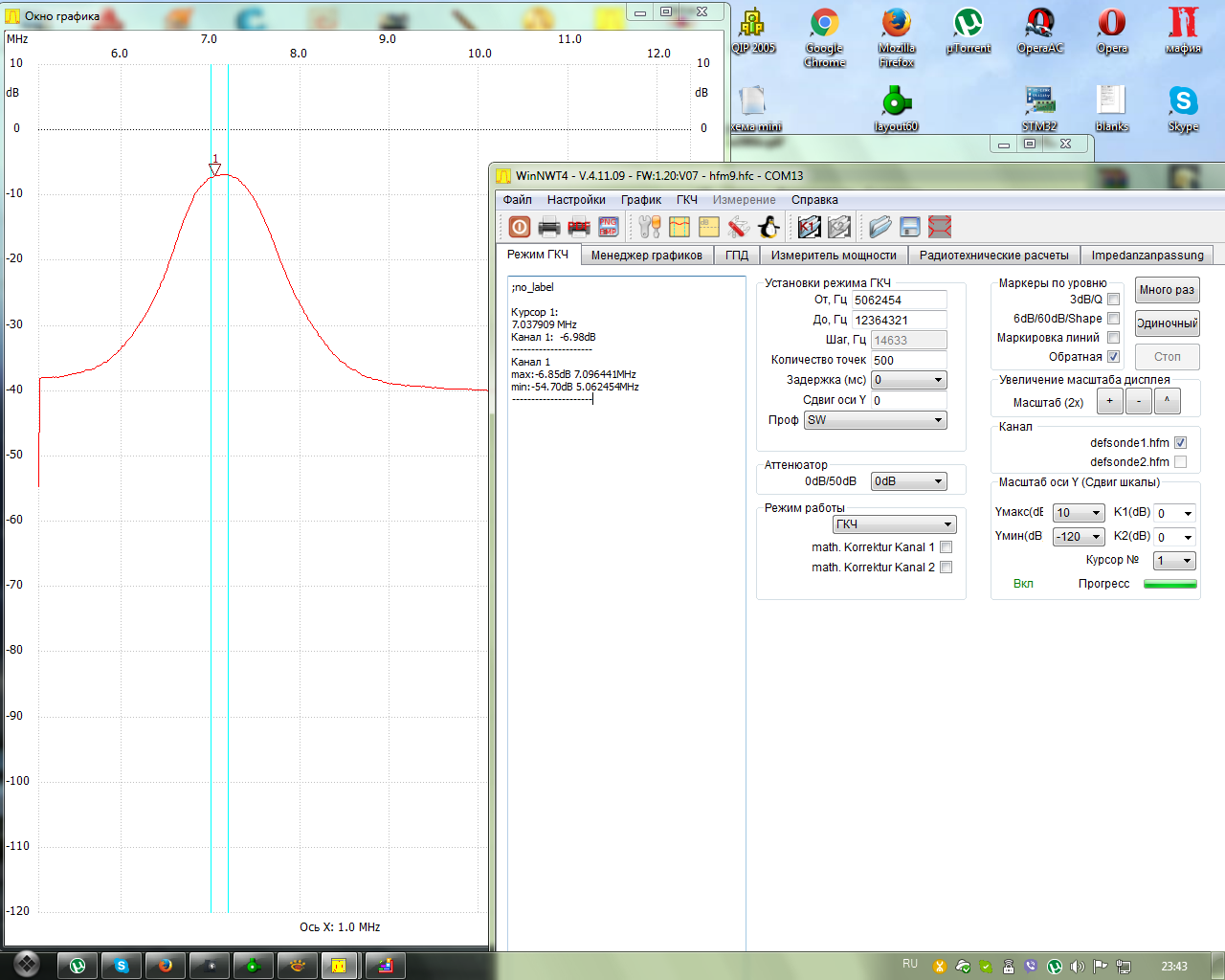Click the Viber icon in system tray
1225x980 pixels.
[x=1031, y=967]
